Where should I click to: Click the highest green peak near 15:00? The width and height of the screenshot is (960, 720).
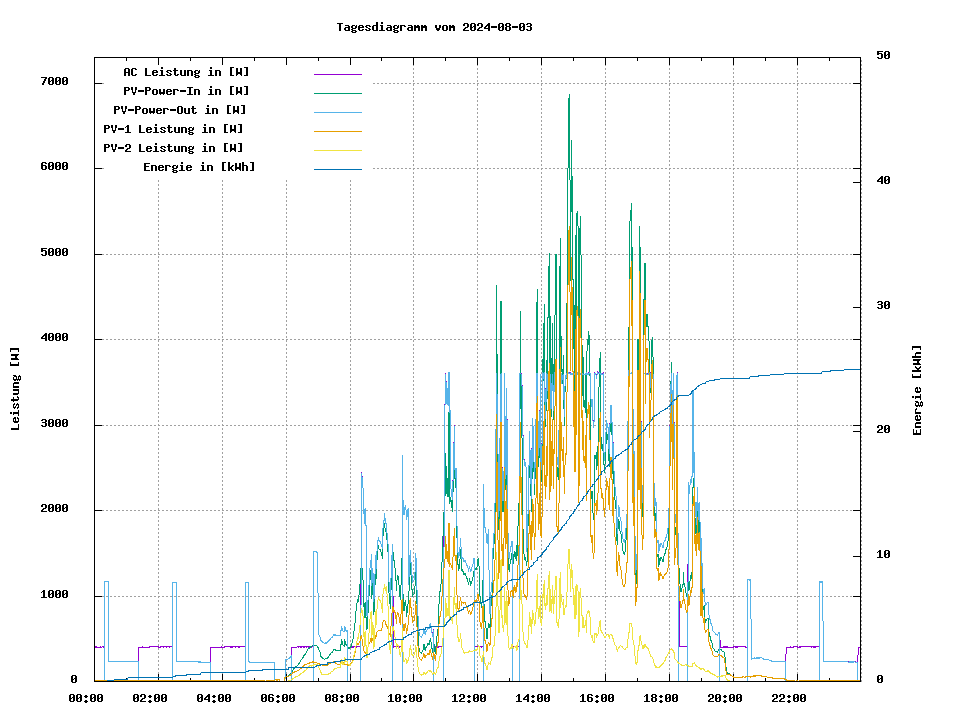(569, 97)
